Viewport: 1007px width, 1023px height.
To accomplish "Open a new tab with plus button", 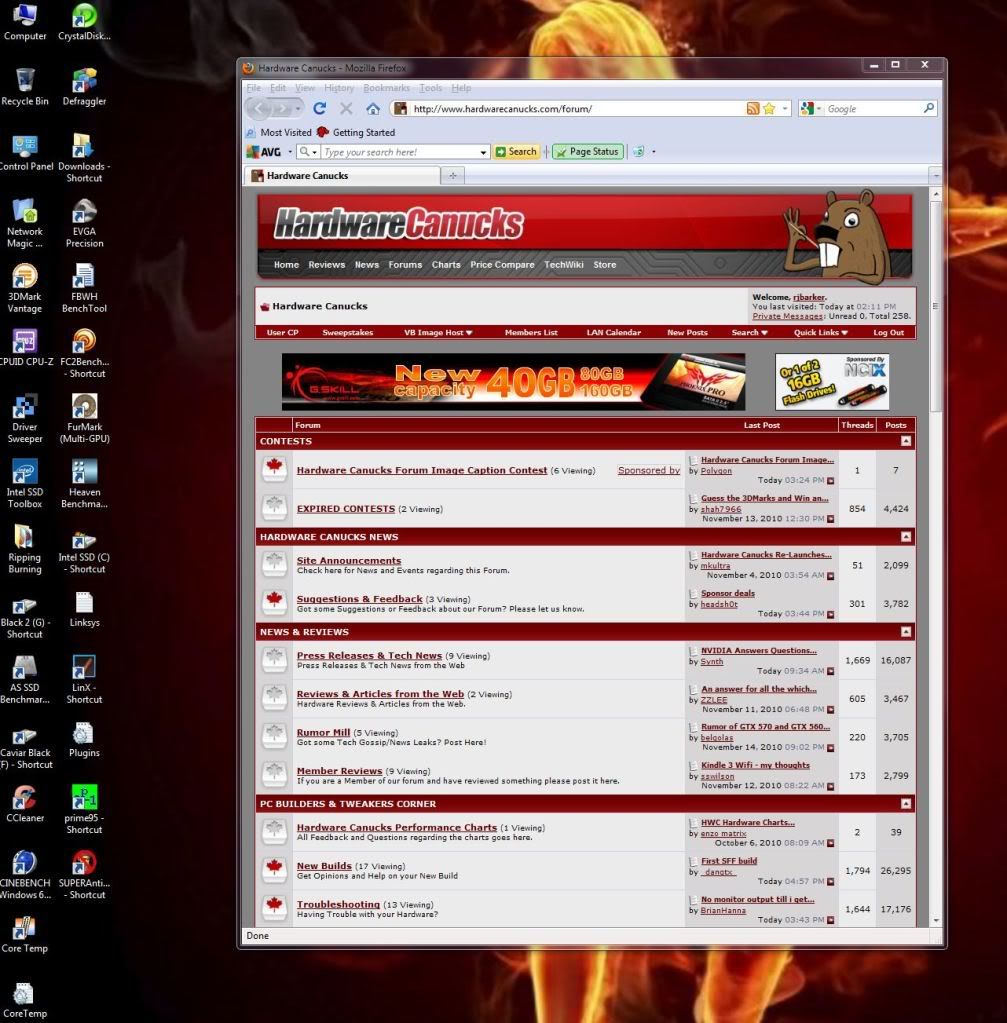I will point(452,176).
